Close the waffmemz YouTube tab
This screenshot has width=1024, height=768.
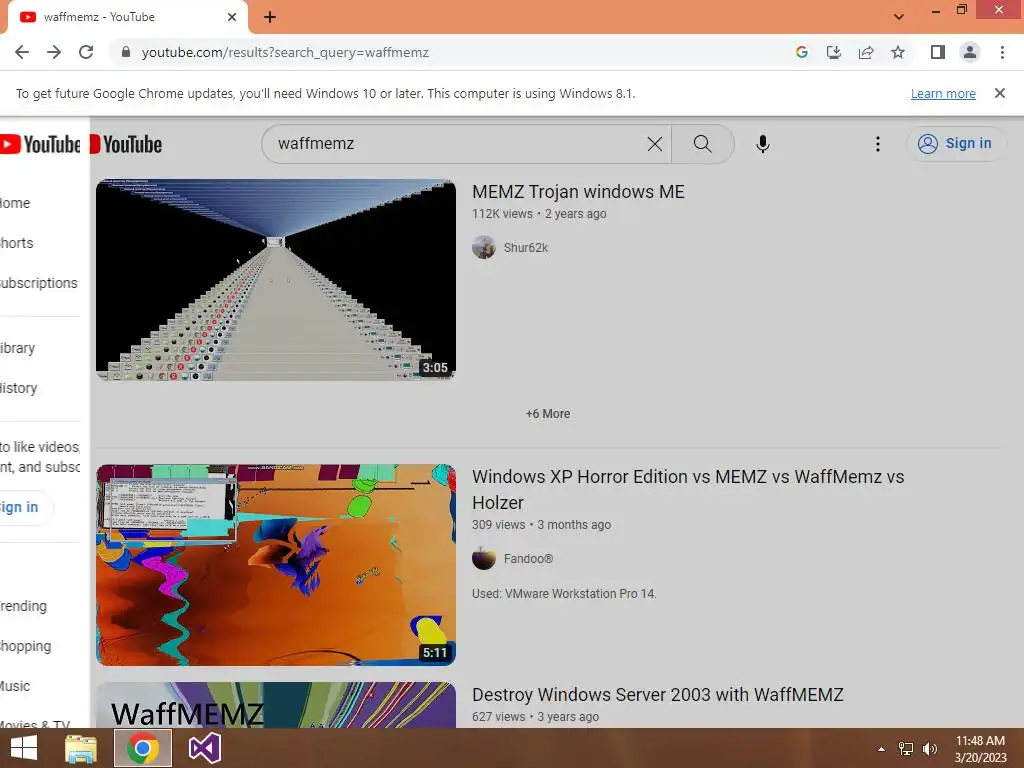232,17
